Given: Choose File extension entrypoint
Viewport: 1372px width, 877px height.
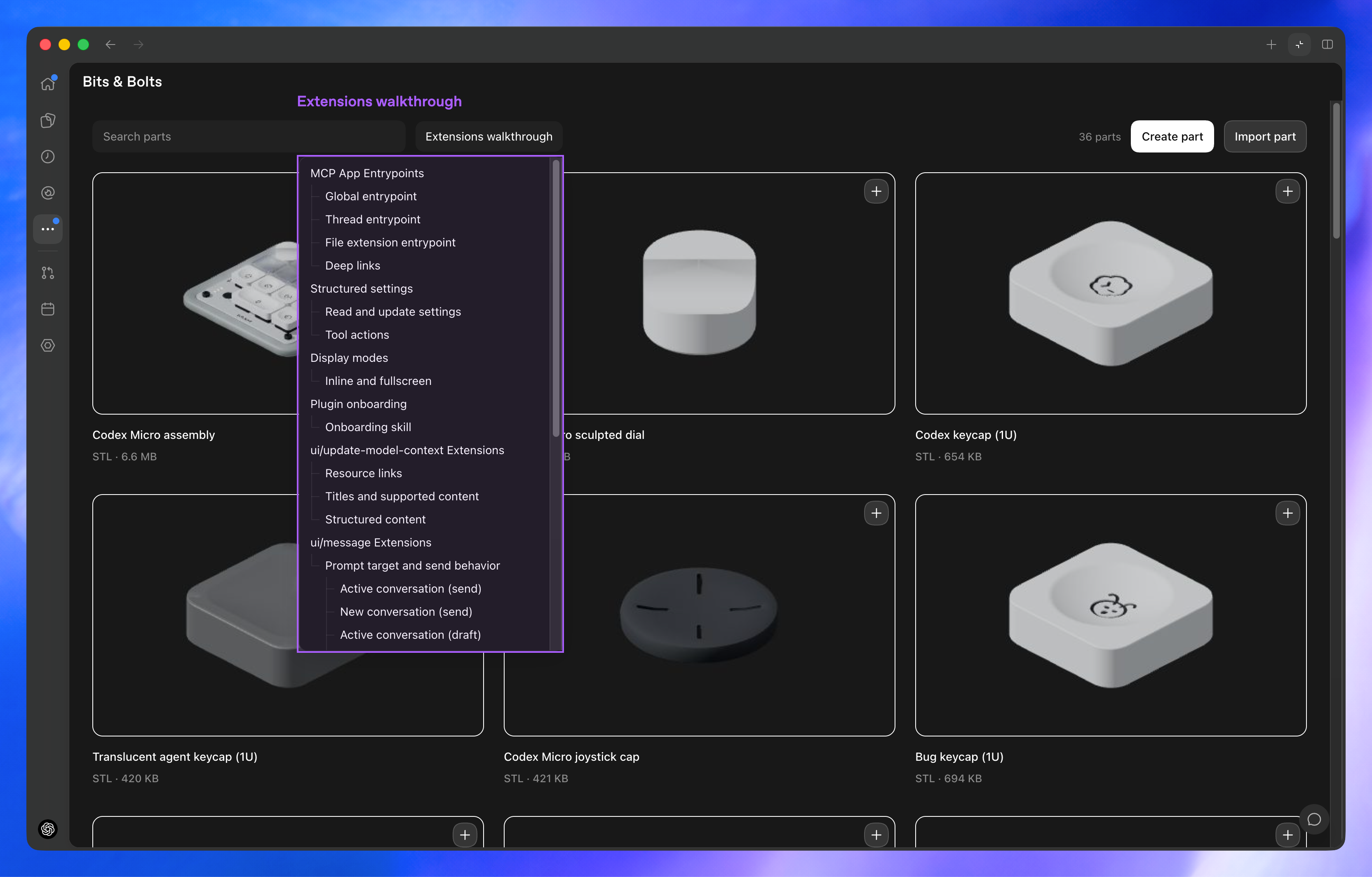Looking at the screenshot, I should tap(390, 242).
